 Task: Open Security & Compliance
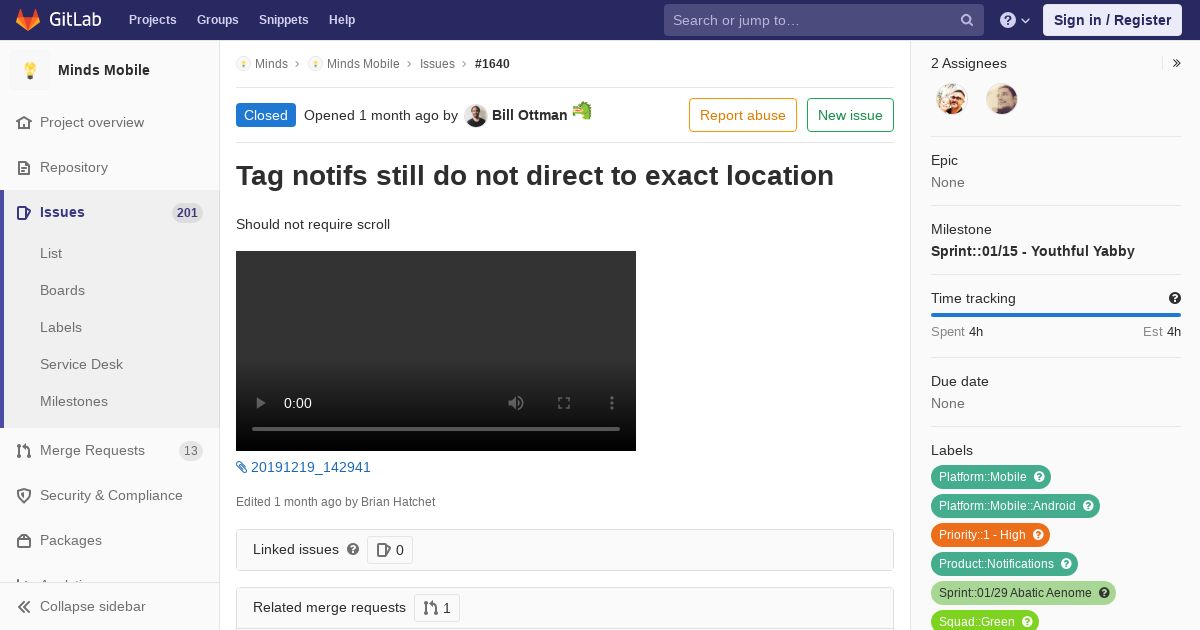pyautogui.click(x=111, y=495)
